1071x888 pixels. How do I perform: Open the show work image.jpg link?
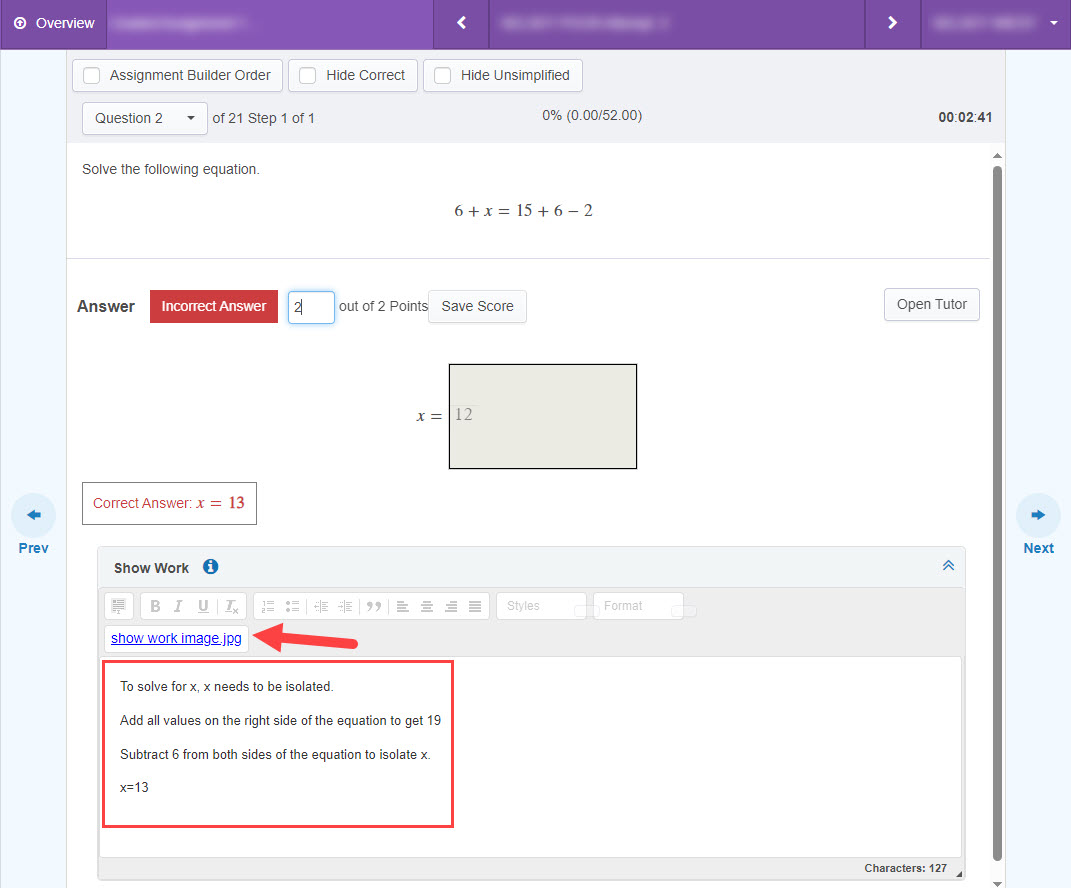pos(176,638)
